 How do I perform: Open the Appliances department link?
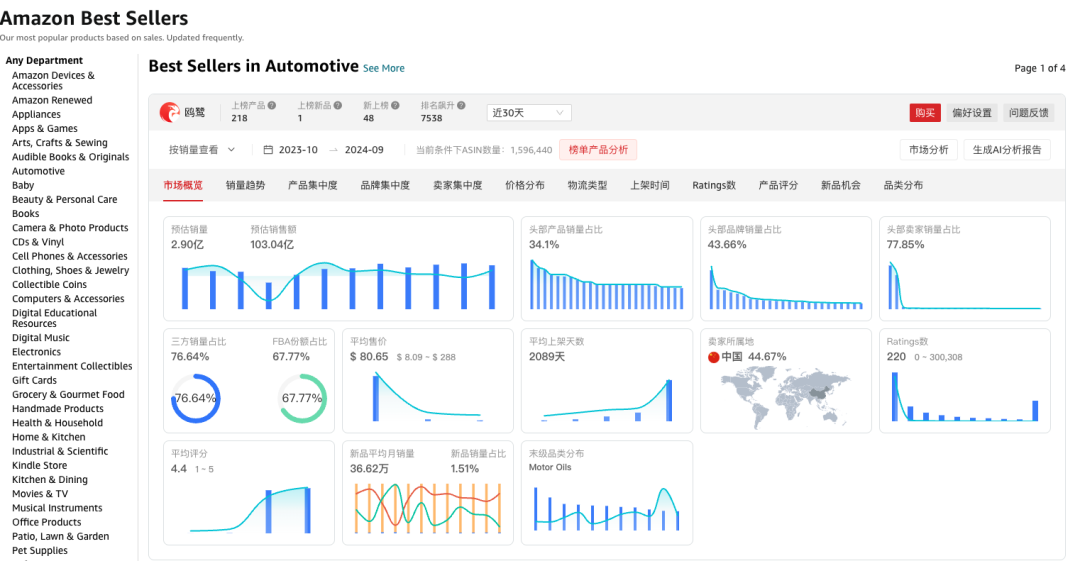coord(37,114)
